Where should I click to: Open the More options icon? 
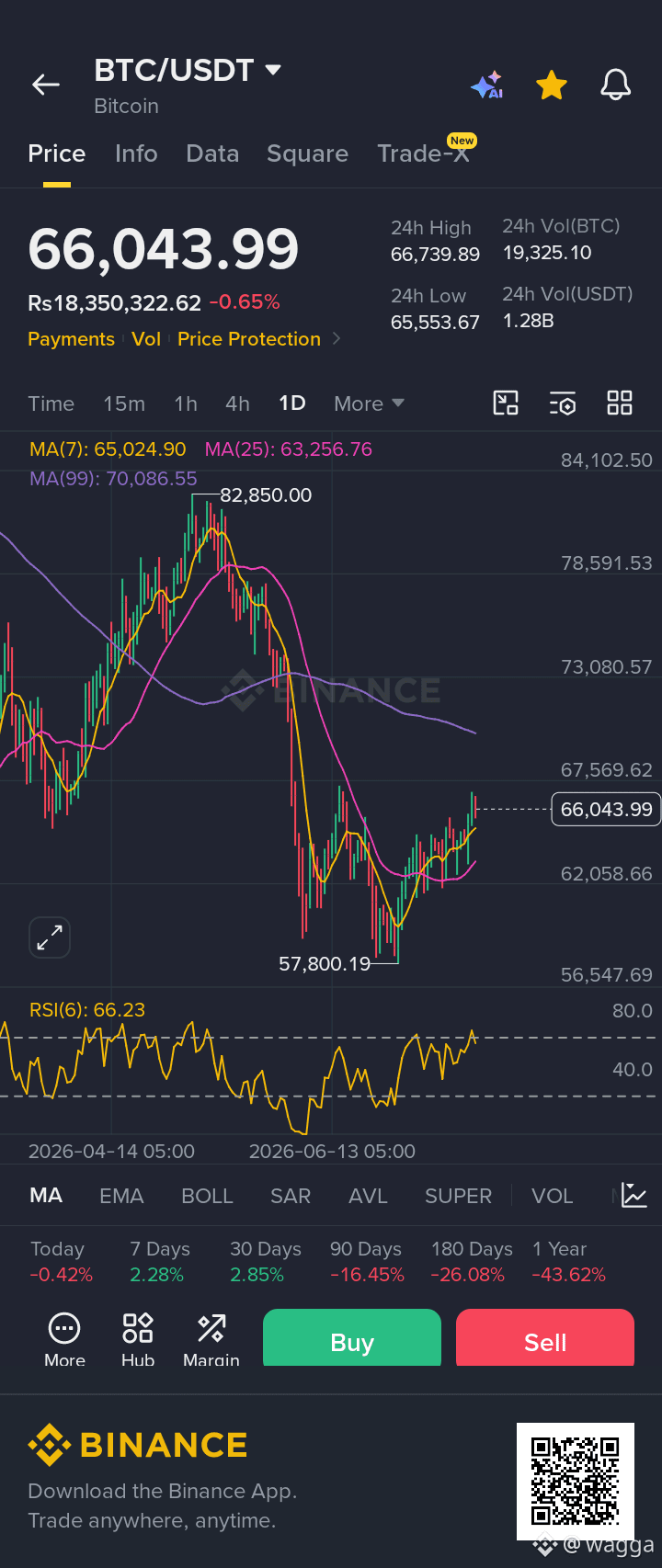(64, 1340)
